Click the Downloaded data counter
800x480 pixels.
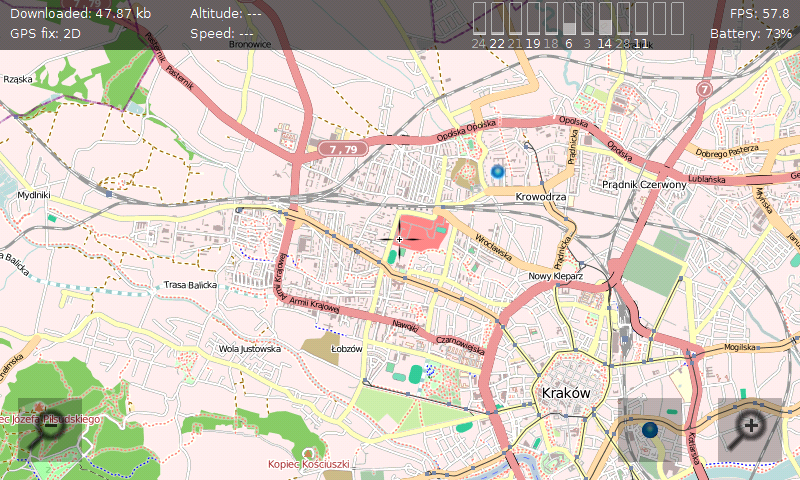click(81, 13)
